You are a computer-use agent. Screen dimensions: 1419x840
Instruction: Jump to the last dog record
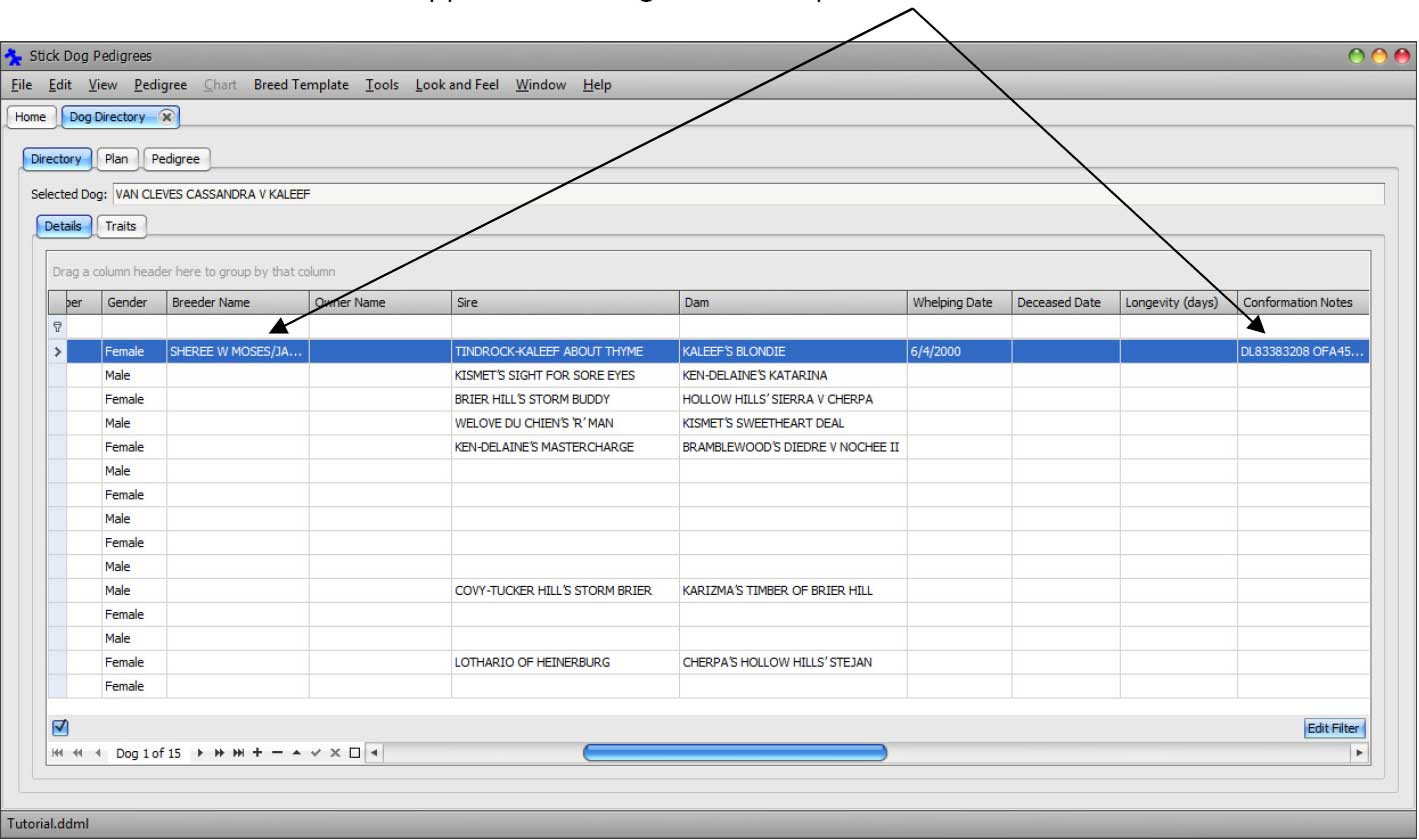[x=238, y=753]
